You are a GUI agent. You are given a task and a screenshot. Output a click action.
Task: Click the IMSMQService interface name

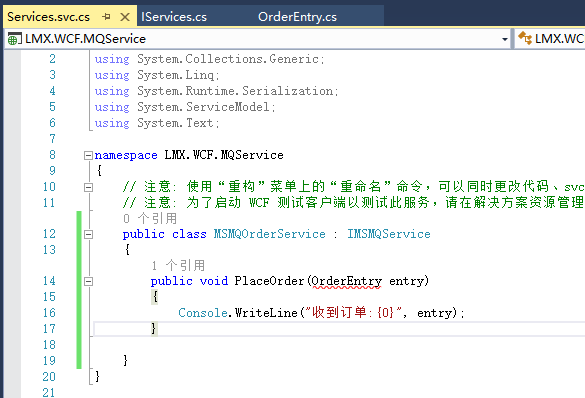coord(389,234)
